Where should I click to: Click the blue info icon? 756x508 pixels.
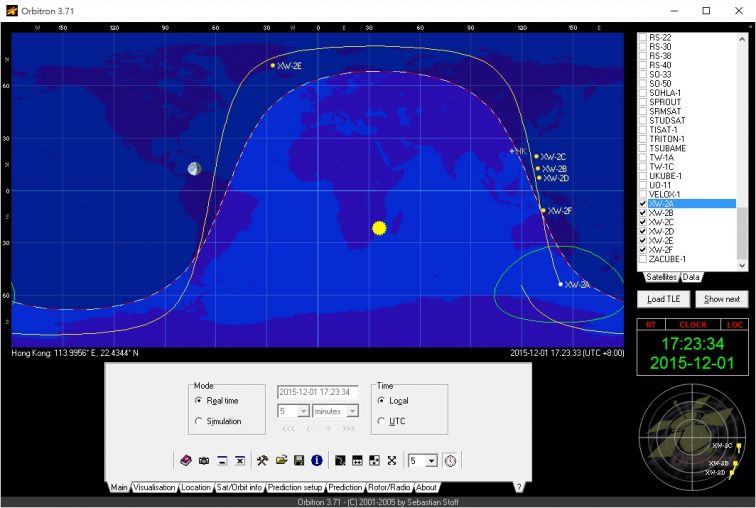click(x=317, y=460)
